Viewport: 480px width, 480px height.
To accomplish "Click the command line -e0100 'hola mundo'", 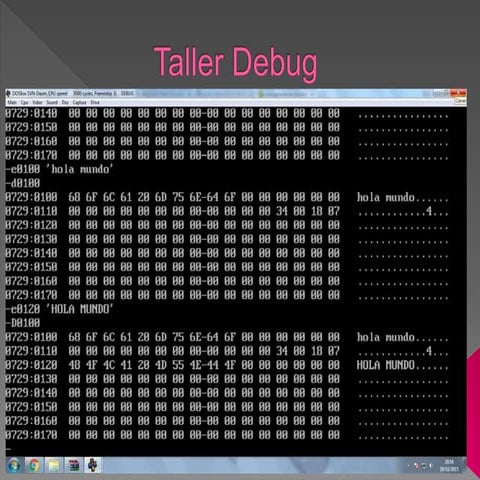I will [59, 169].
